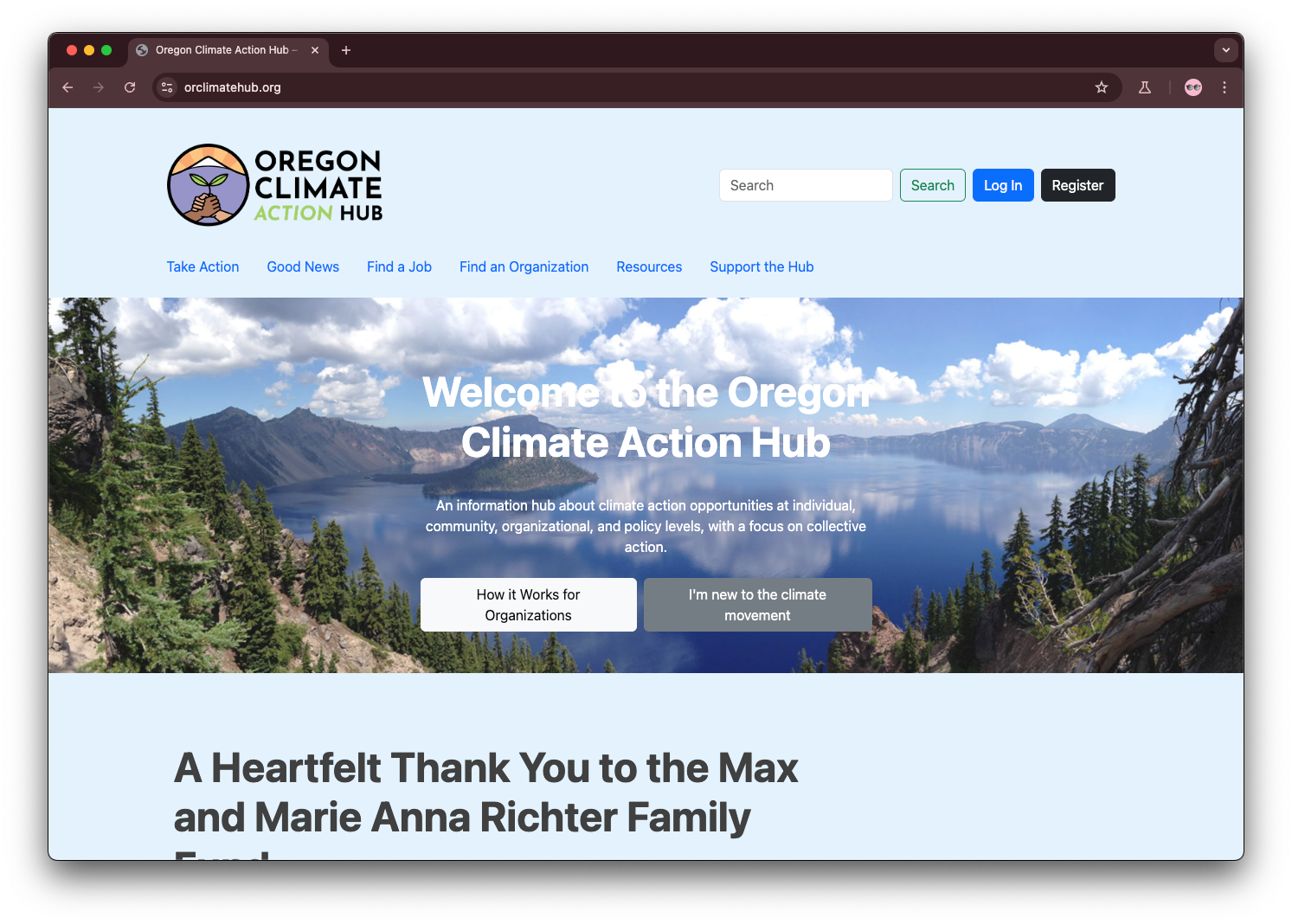Open the Chrome profile avatar
The height and width of the screenshot is (924, 1292).
1193,87
